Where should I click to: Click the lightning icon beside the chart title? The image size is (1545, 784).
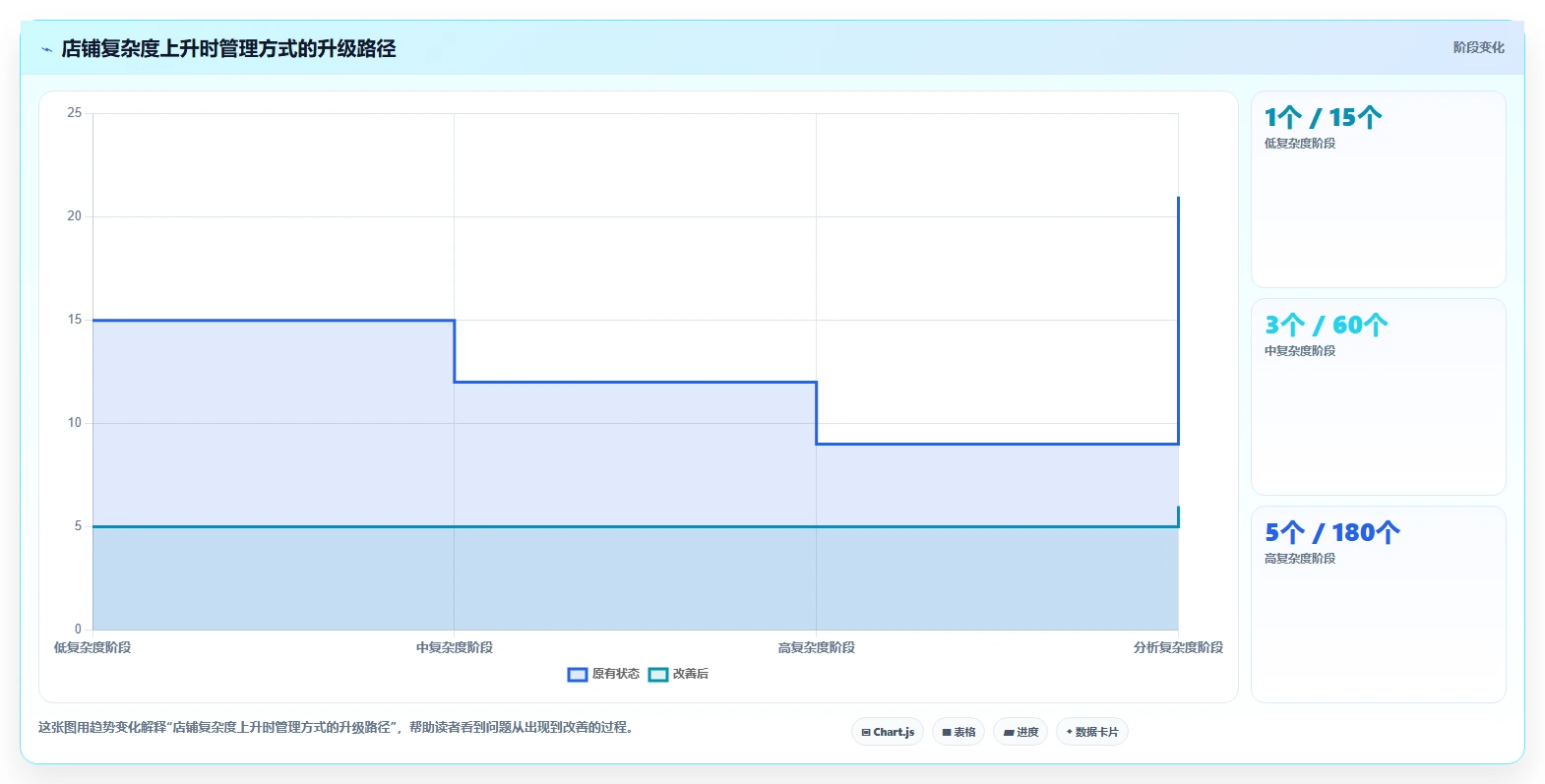point(46,49)
